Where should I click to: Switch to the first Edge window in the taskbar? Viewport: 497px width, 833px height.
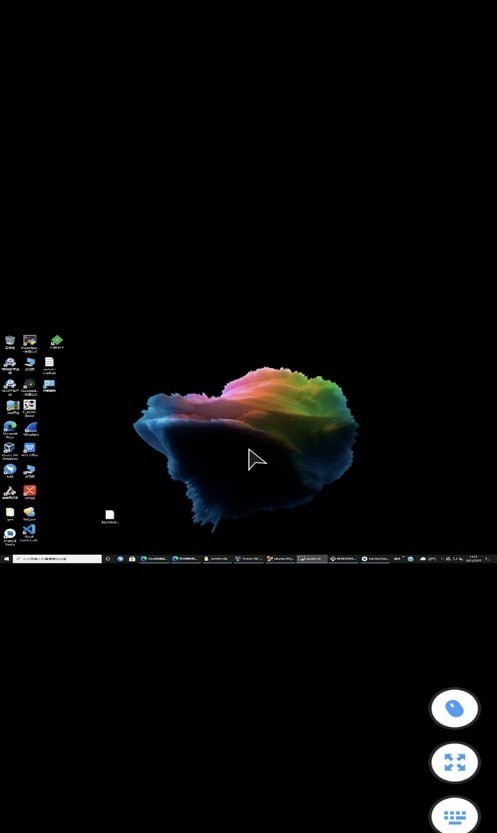point(153,559)
